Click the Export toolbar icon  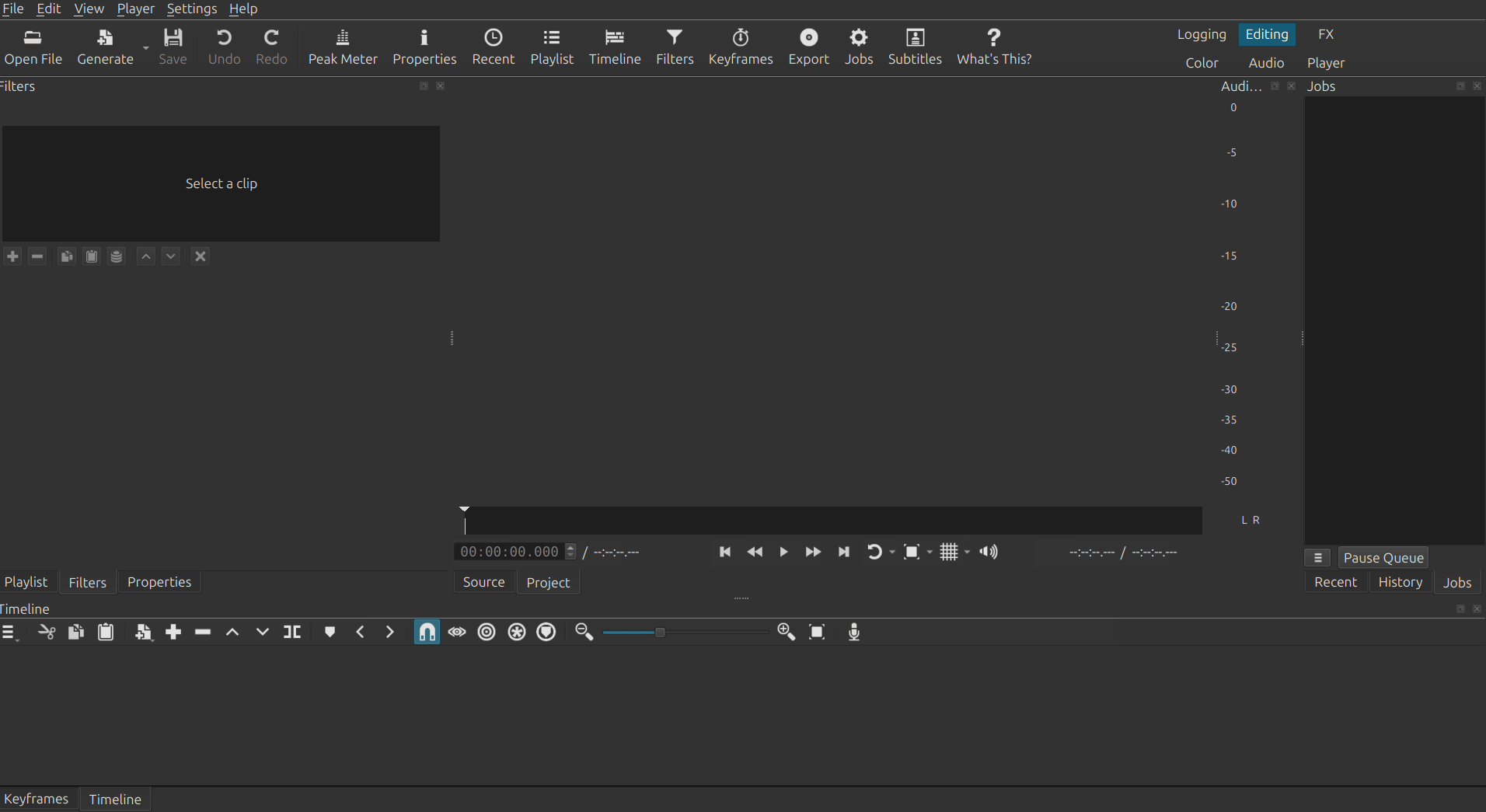(808, 47)
